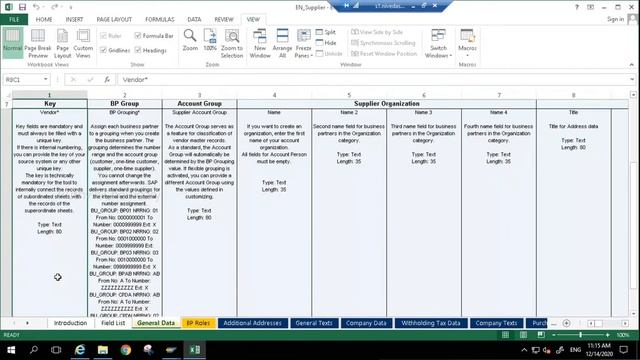Open Chrome from the taskbar

coord(126,350)
